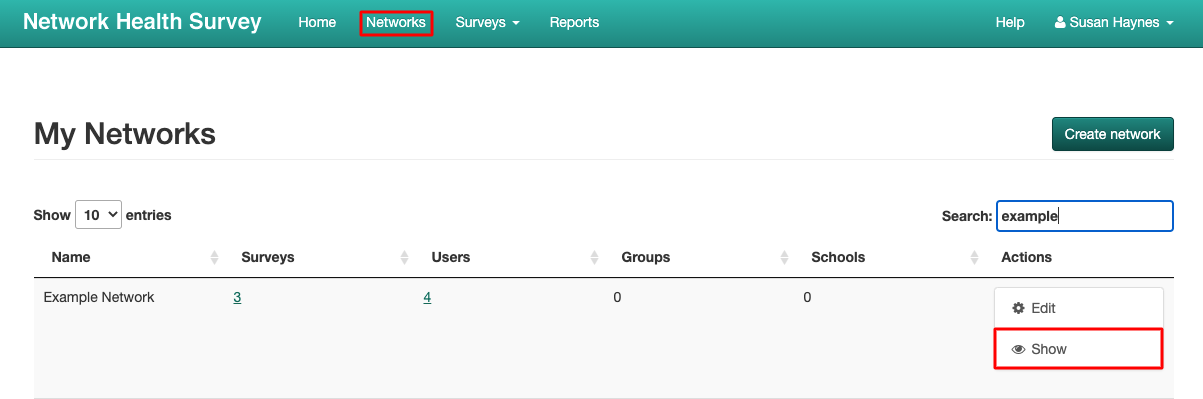Sort by Surveys column arrows icon
The image size is (1203, 399).
[x=404, y=258]
